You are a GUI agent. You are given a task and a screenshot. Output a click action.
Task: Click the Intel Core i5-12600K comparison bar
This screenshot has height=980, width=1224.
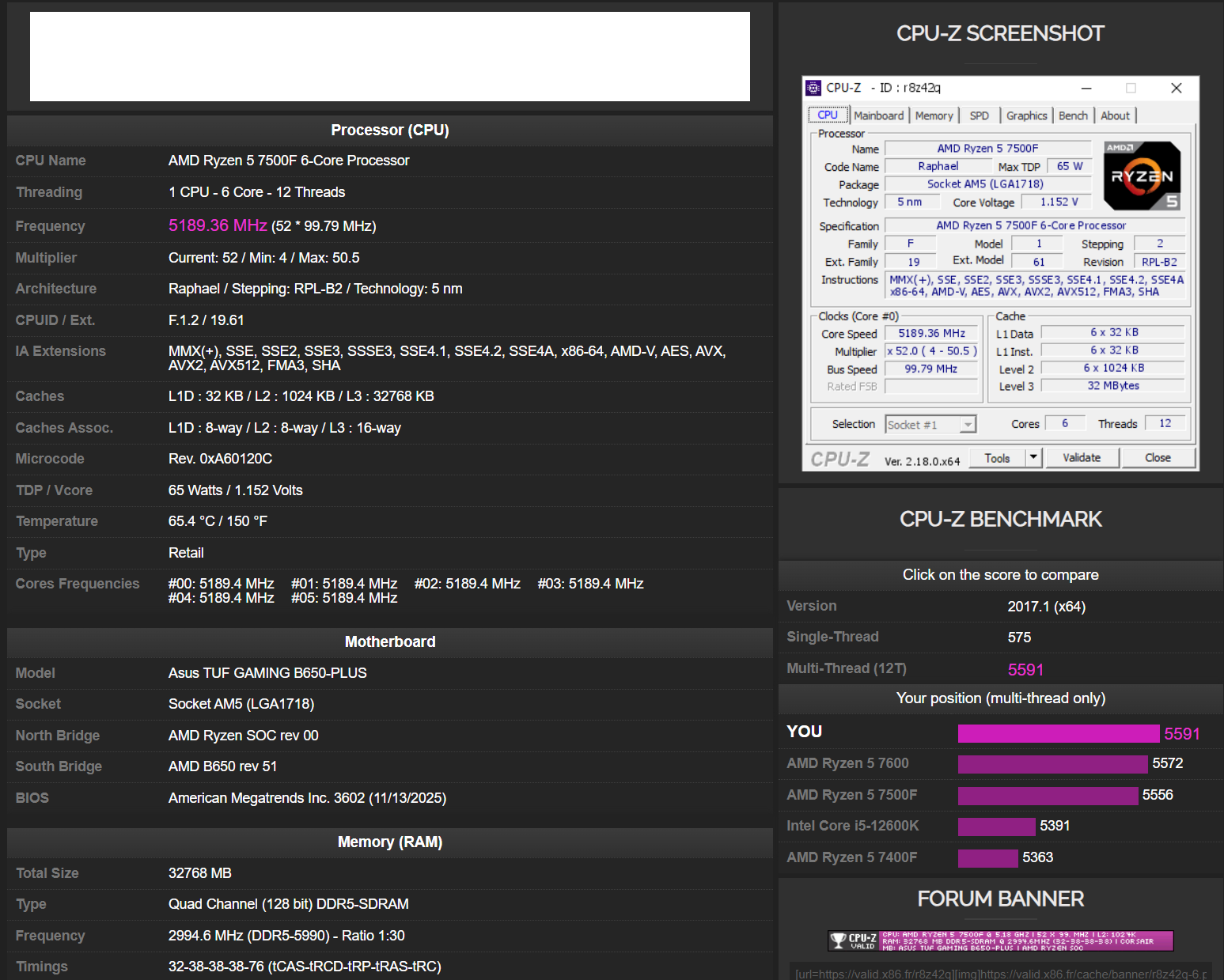pos(996,827)
